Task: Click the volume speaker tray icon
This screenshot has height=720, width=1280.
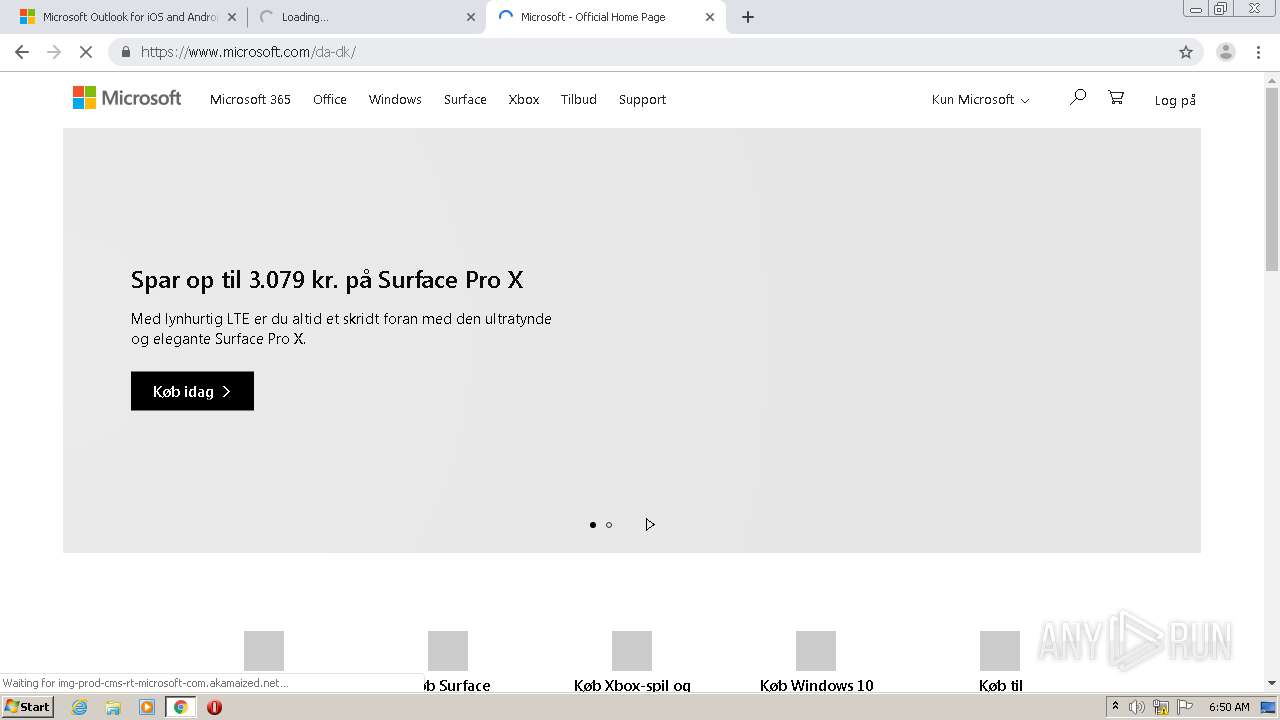Action: (1137, 707)
